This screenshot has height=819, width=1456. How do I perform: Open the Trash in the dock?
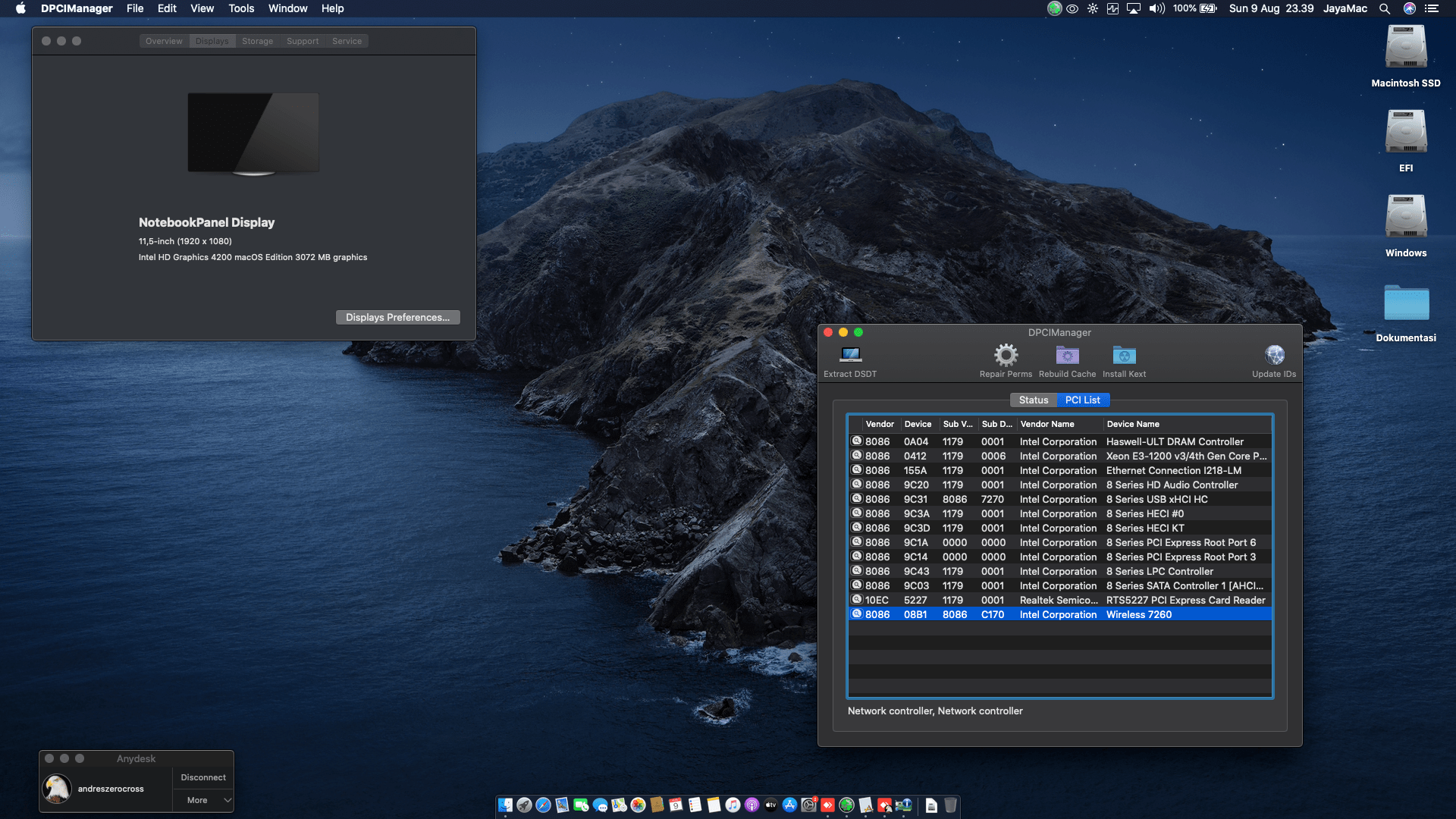point(950,805)
